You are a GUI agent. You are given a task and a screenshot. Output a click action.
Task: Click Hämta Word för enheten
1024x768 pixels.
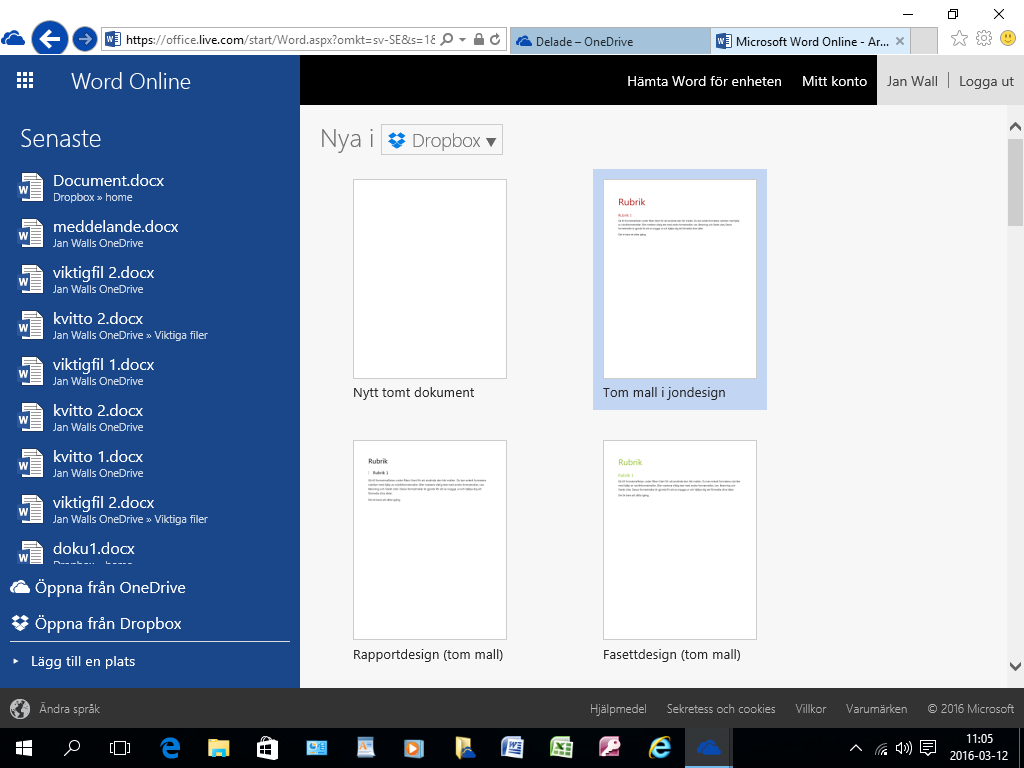click(704, 82)
